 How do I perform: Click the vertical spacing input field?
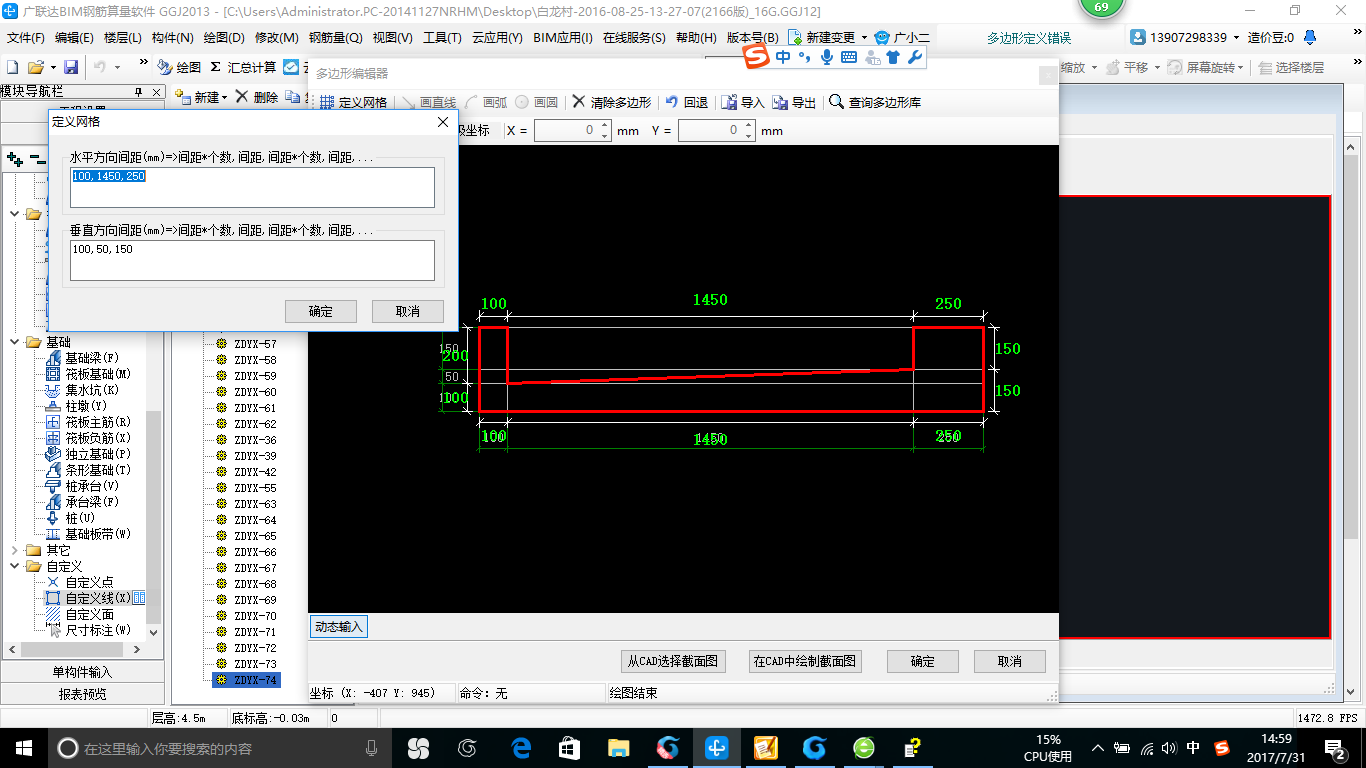tap(253, 260)
